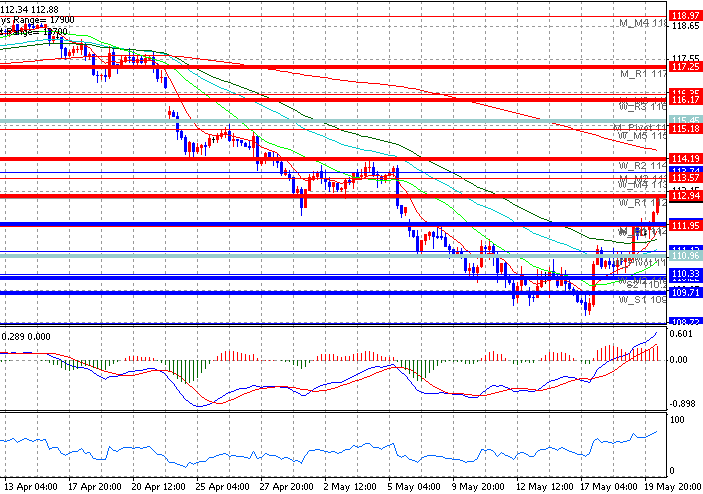
Task: Click the 114.19 red price label
Action: pyautogui.click(x=685, y=158)
